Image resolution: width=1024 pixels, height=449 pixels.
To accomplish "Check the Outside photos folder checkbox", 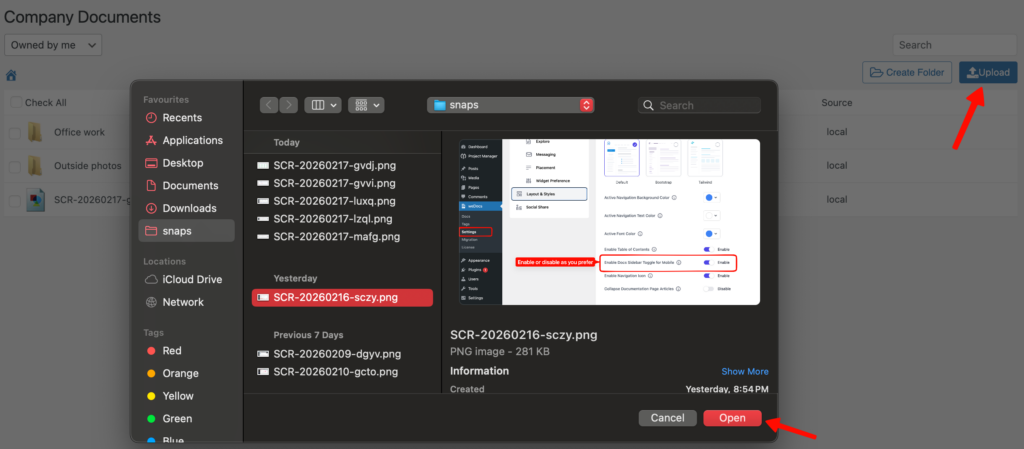I will (15, 166).
